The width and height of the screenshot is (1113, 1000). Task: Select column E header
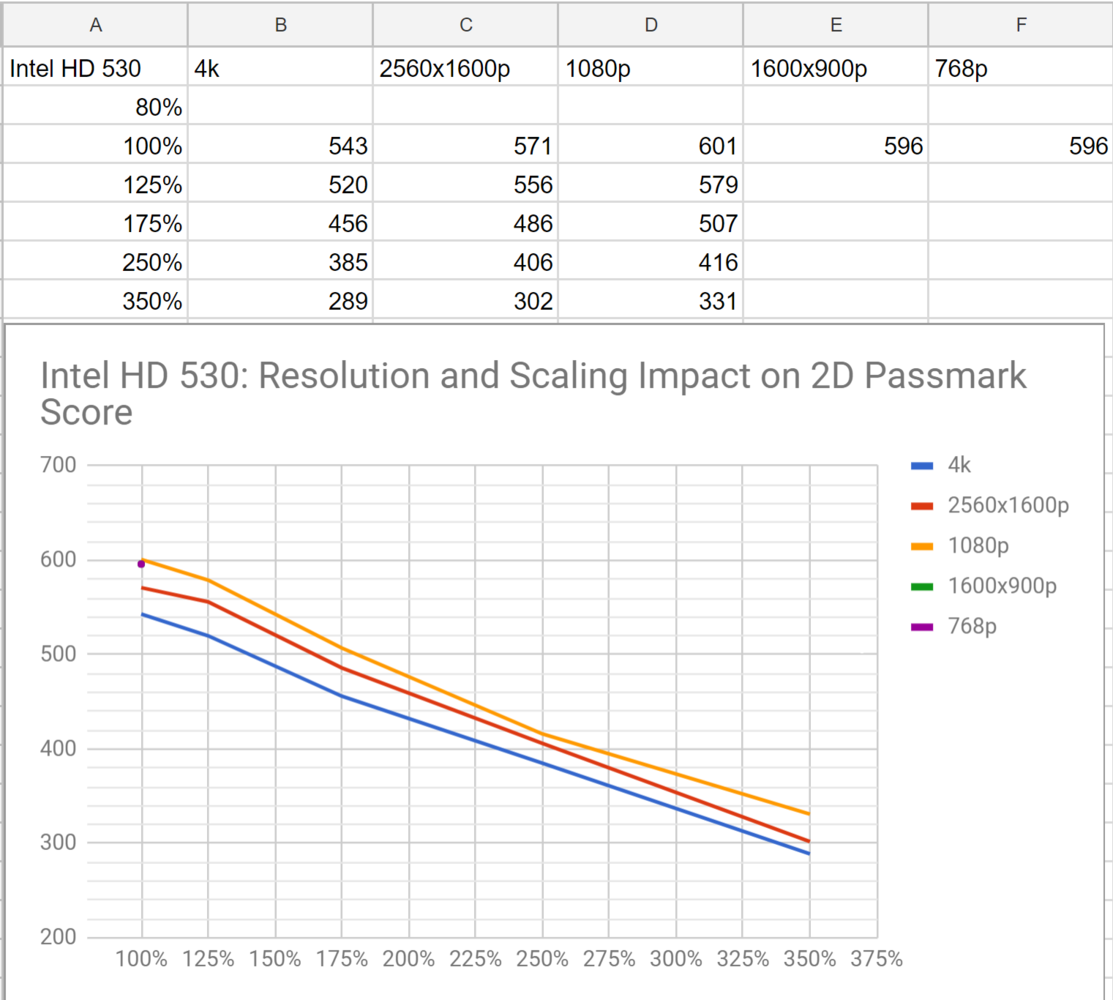click(836, 25)
